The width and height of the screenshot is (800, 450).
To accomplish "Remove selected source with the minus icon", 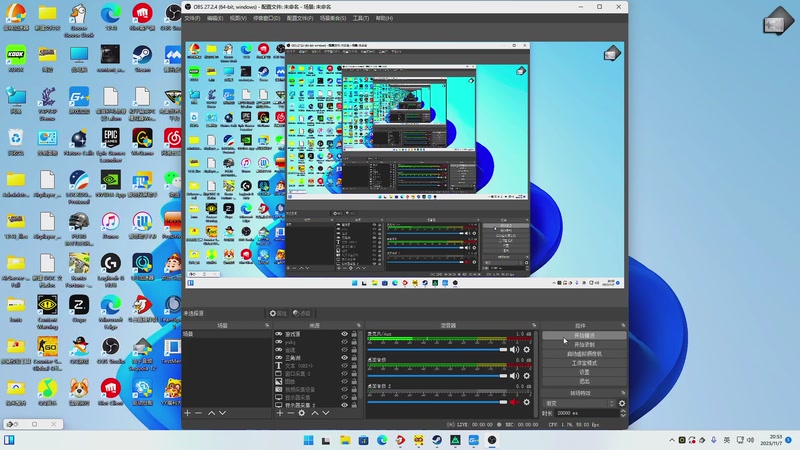I will [x=290, y=413].
